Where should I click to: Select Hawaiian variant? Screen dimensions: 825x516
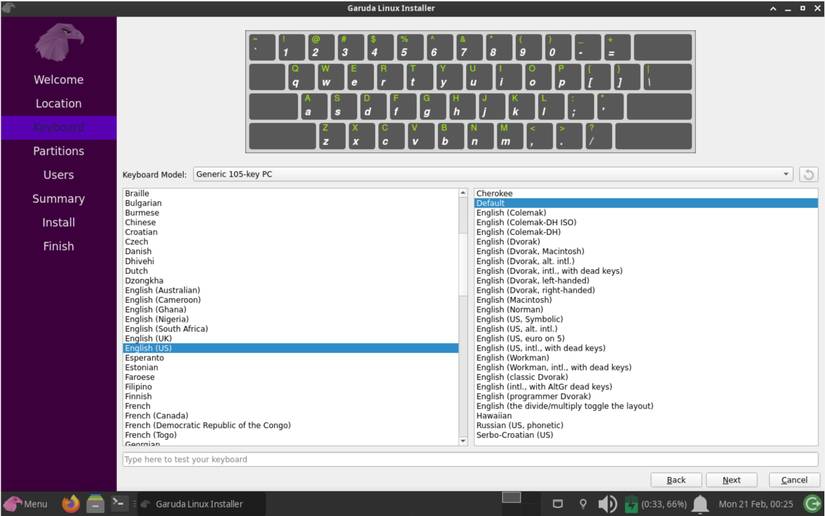pyautogui.click(x=646, y=416)
